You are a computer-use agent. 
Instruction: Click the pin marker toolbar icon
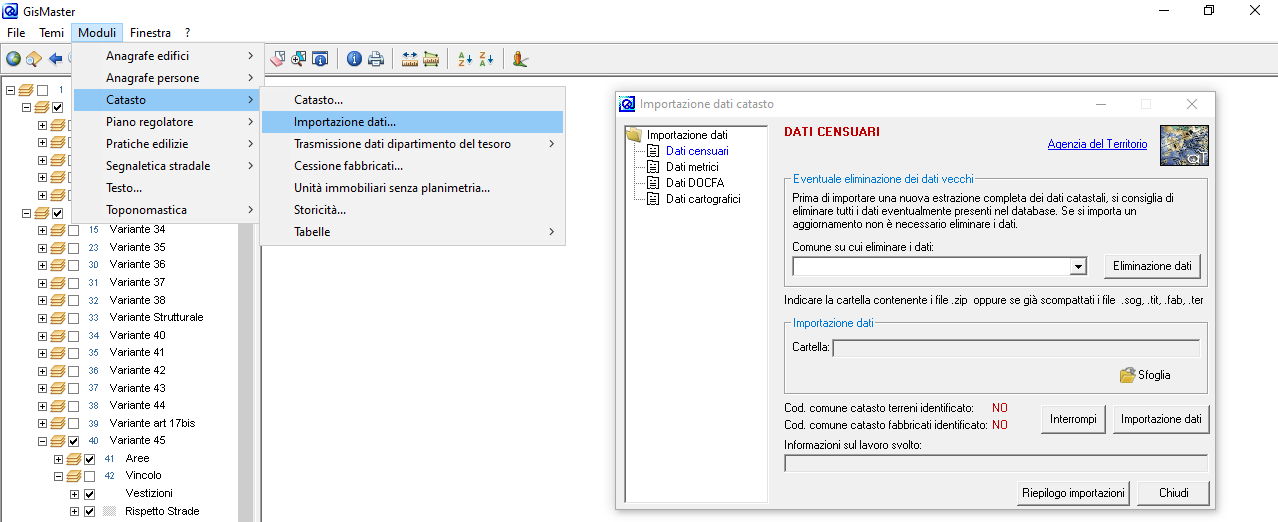coord(520,59)
